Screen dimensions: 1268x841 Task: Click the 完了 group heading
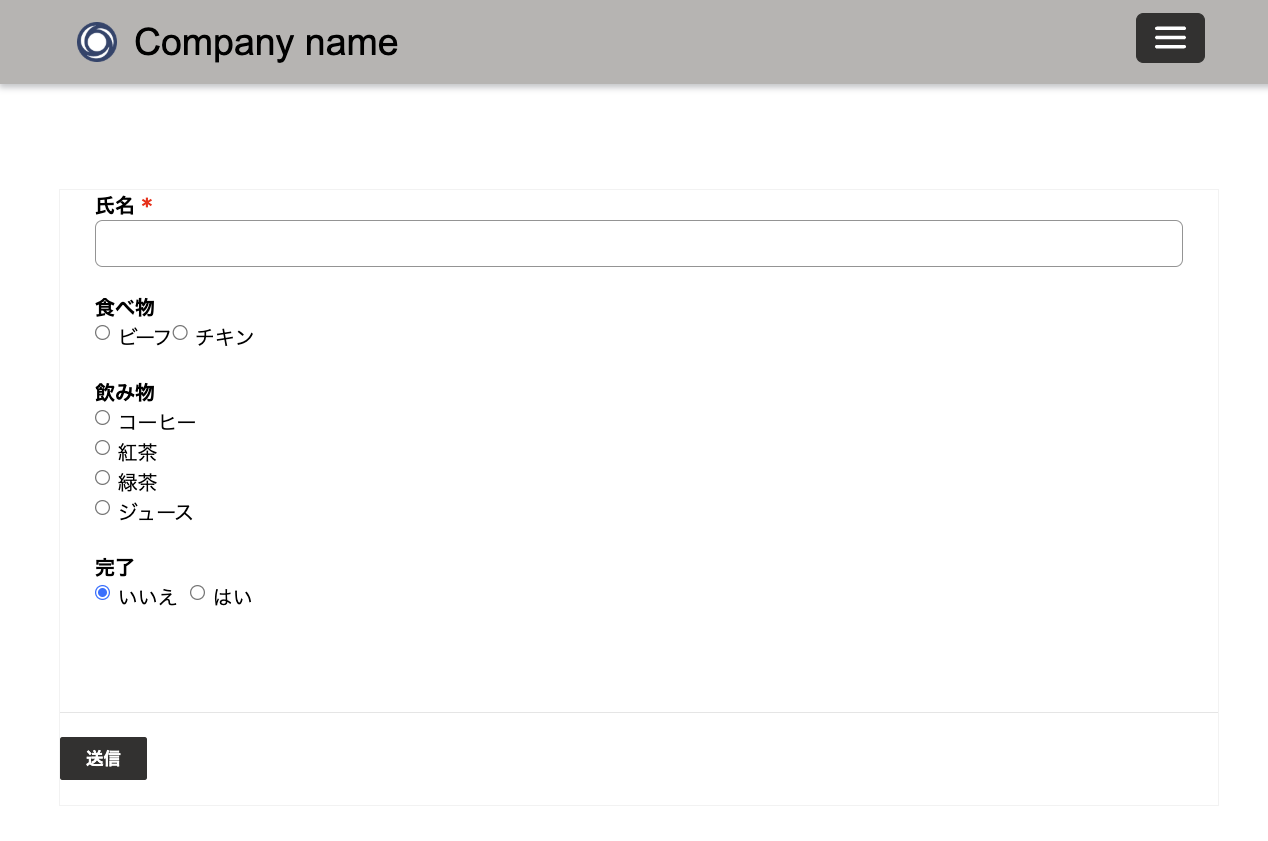pos(114,568)
